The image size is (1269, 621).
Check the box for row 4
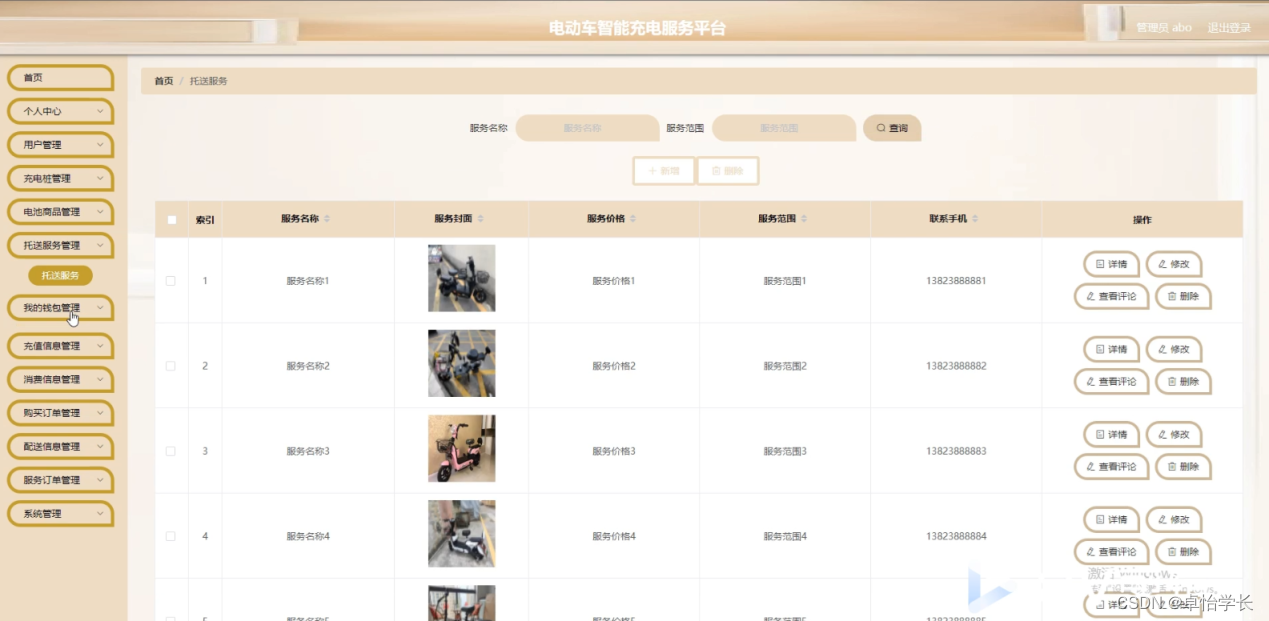(171, 536)
